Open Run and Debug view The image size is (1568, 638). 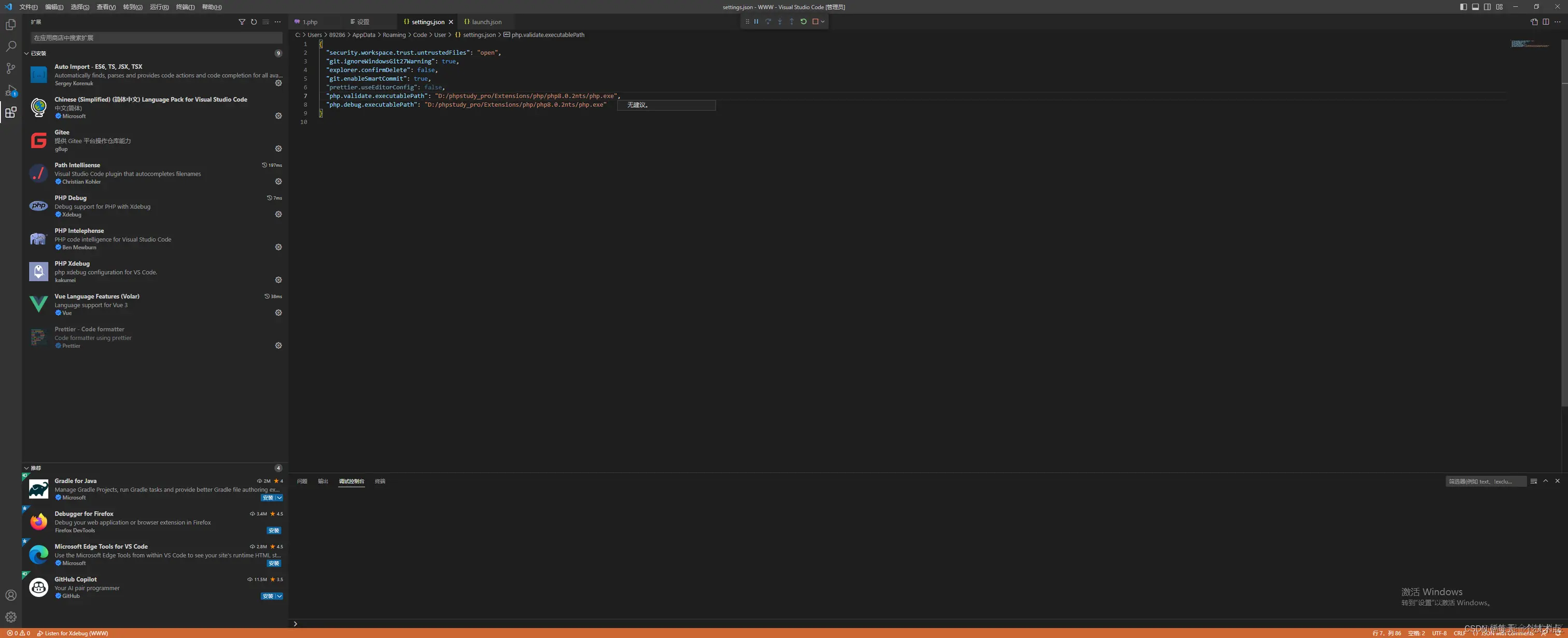(10, 91)
